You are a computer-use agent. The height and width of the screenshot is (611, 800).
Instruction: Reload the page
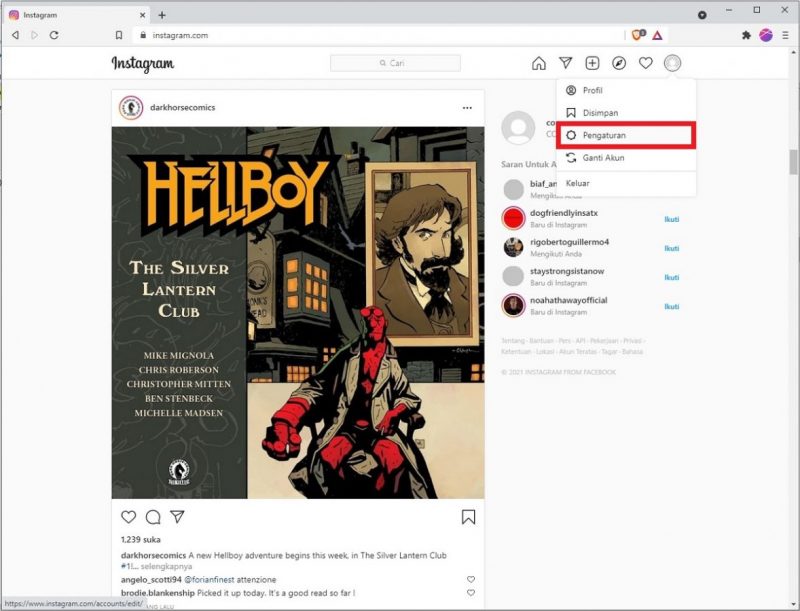(54, 35)
